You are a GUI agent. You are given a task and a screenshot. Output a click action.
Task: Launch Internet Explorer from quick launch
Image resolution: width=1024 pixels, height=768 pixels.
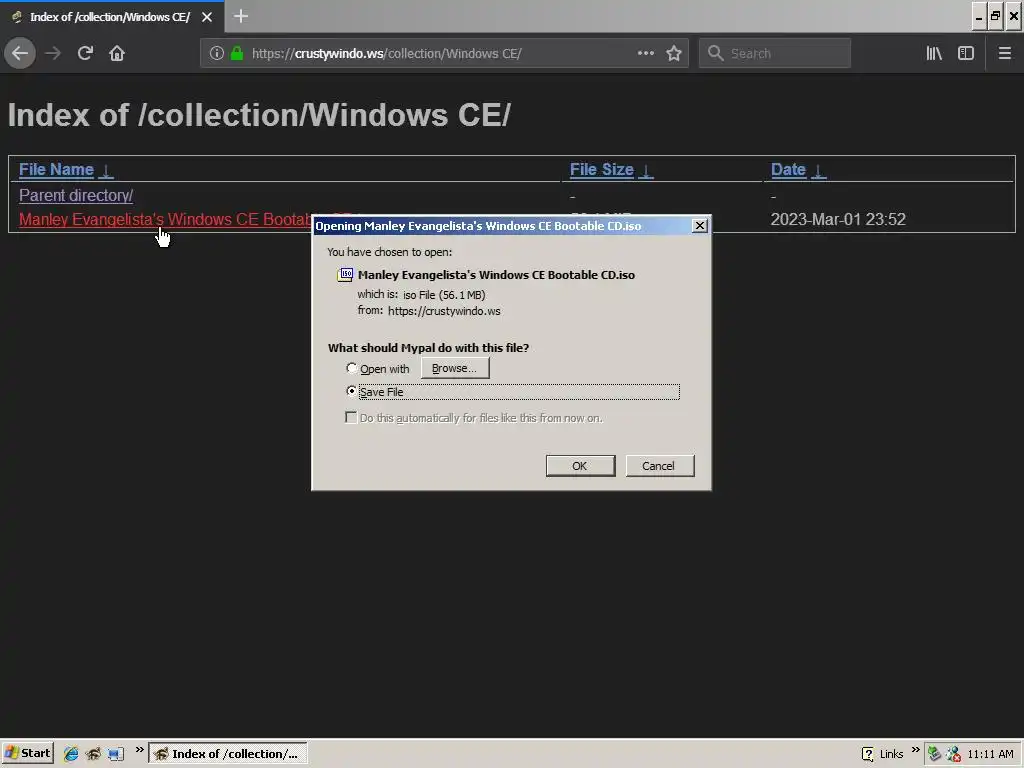pyautogui.click(x=71, y=754)
